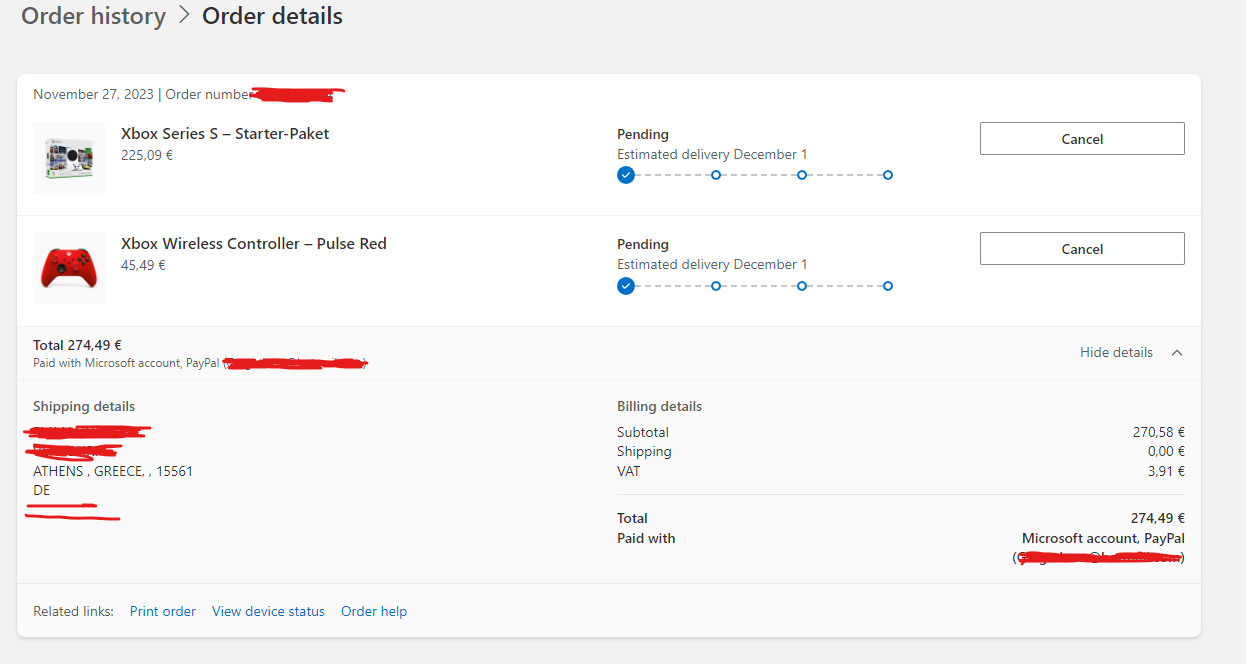Image resolution: width=1246 pixels, height=664 pixels.
Task: Open the Order help link
Action: pyautogui.click(x=374, y=611)
